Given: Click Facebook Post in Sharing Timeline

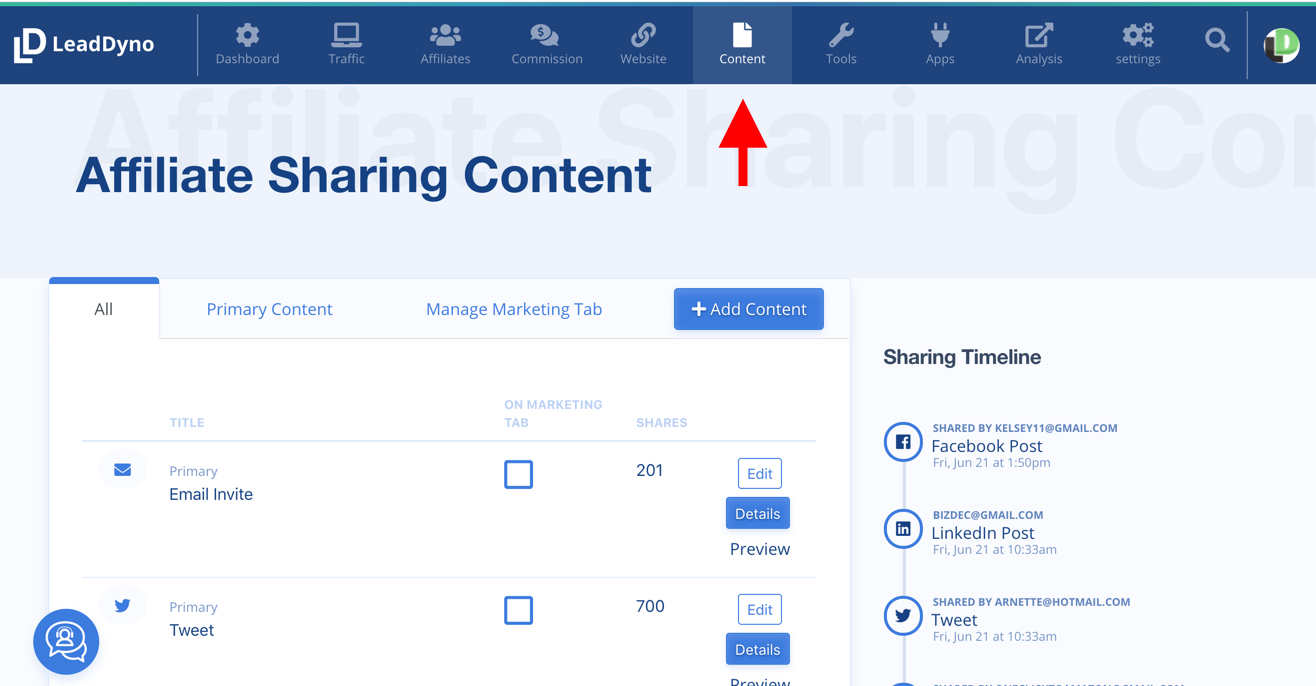Looking at the screenshot, I should (x=987, y=446).
